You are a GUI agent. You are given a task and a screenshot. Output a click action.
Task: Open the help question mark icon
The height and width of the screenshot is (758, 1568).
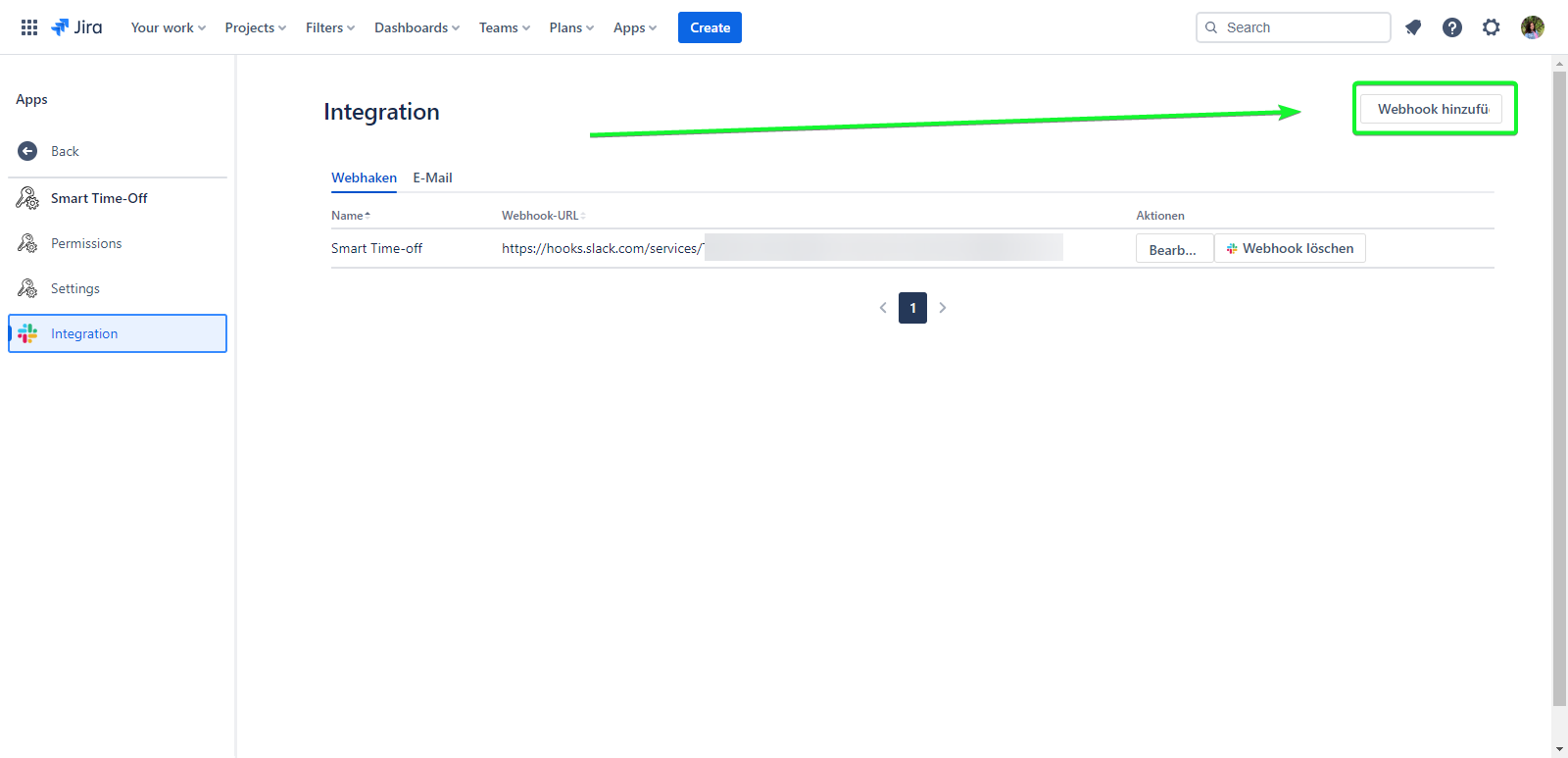1452,27
